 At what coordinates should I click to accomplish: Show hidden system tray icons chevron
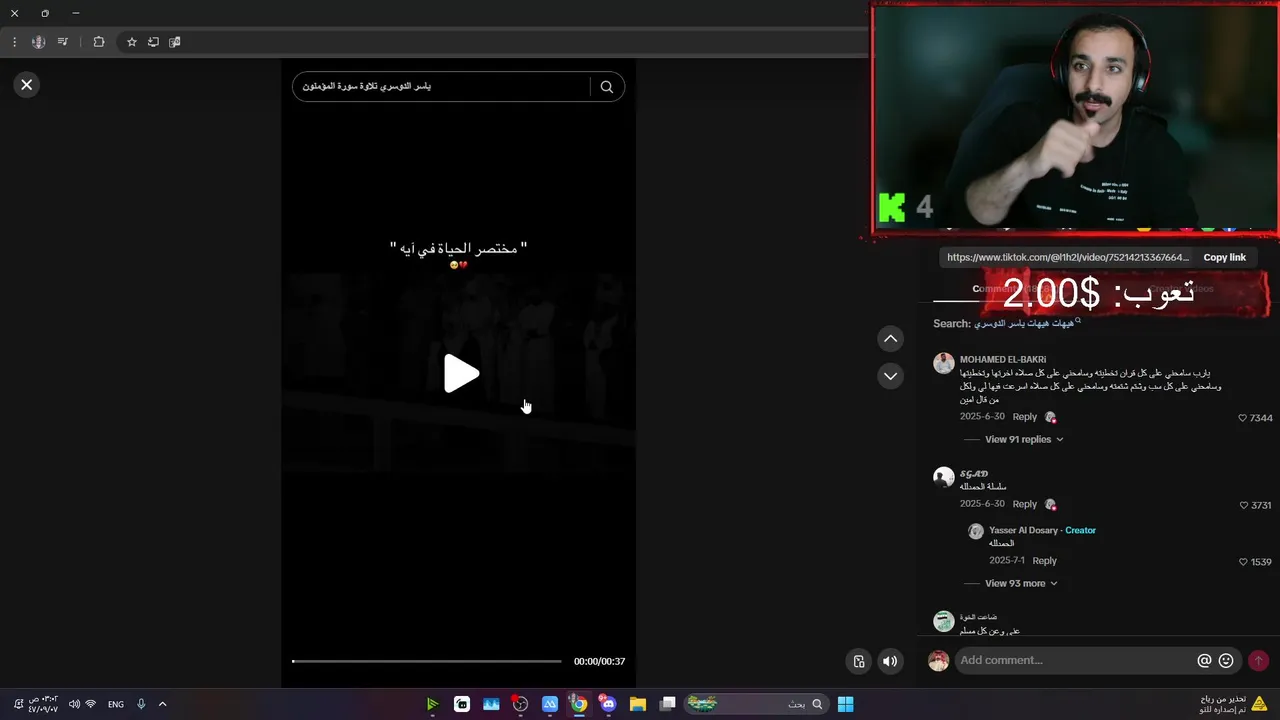coord(162,704)
